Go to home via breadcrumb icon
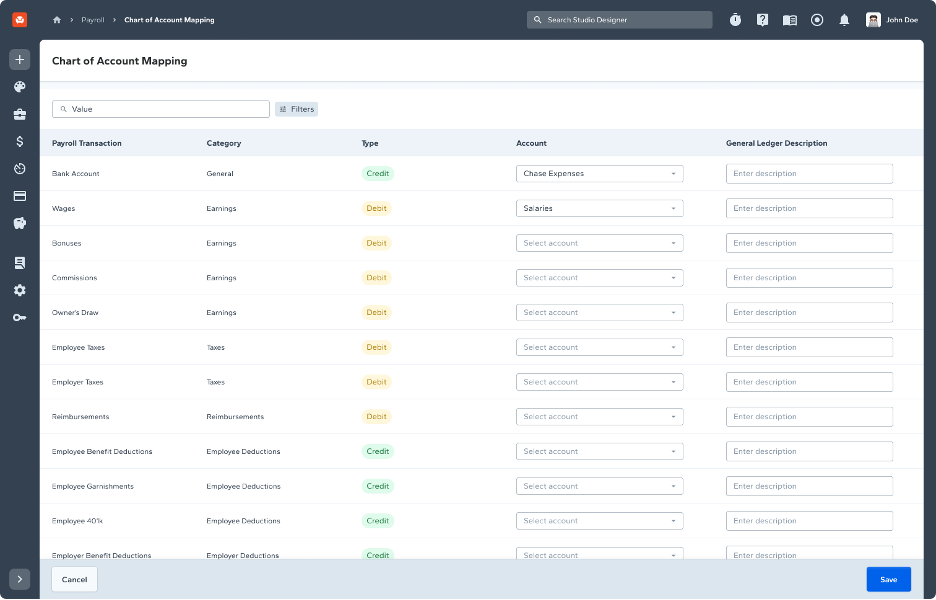The height and width of the screenshot is (600, 936). coord(57,20)
